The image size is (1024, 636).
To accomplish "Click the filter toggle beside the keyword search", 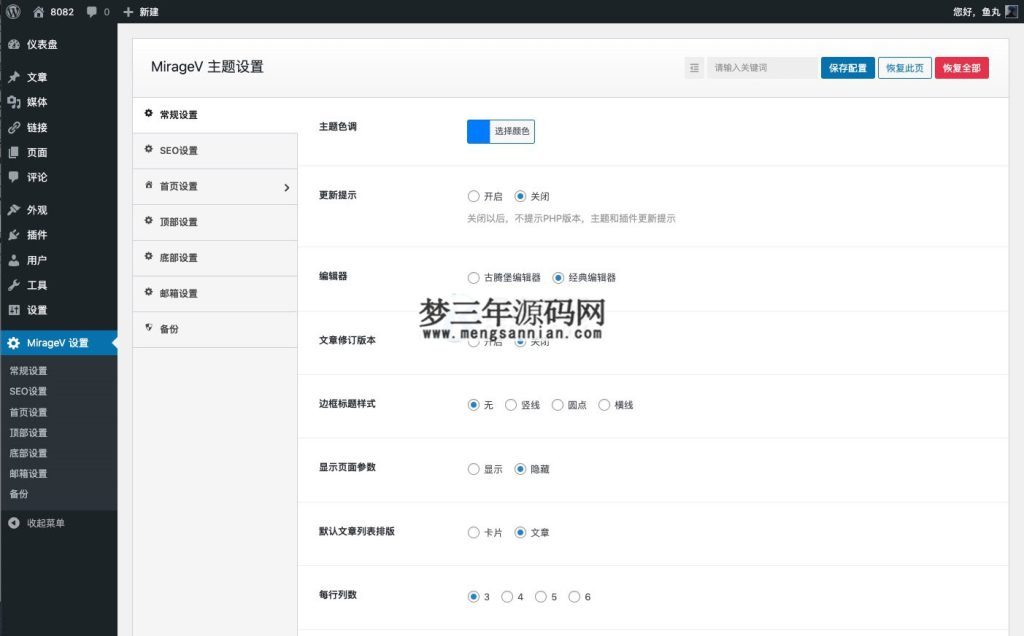I will click(x=696, y=66).
